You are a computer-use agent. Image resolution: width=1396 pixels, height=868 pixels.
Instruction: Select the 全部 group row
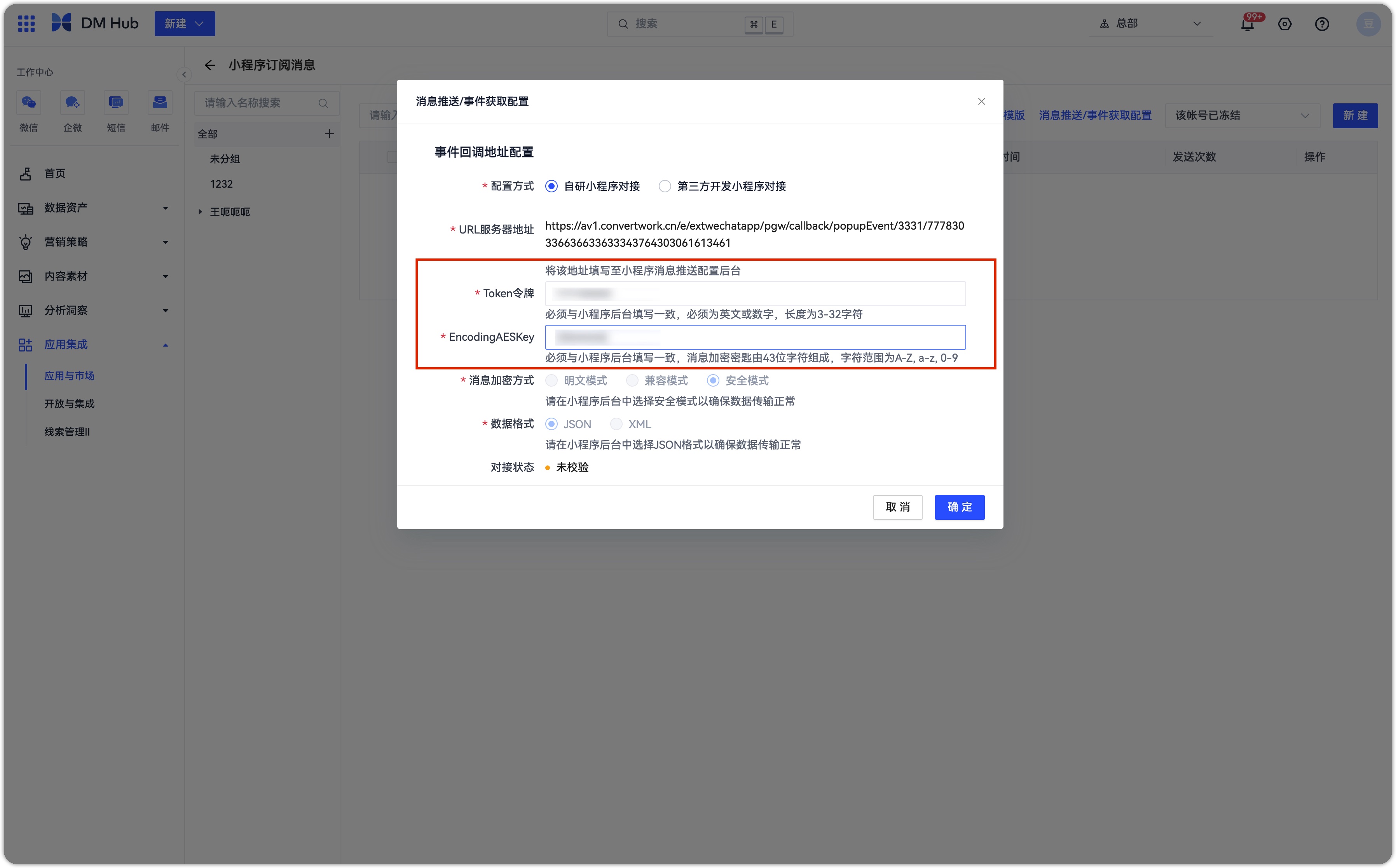tap(267, 134)
